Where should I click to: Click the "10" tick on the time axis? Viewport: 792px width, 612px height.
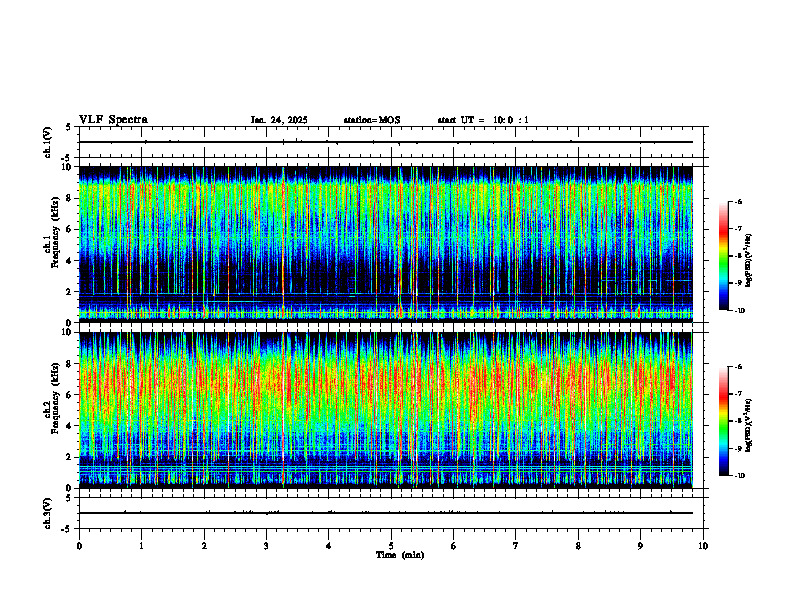(703, 546)
